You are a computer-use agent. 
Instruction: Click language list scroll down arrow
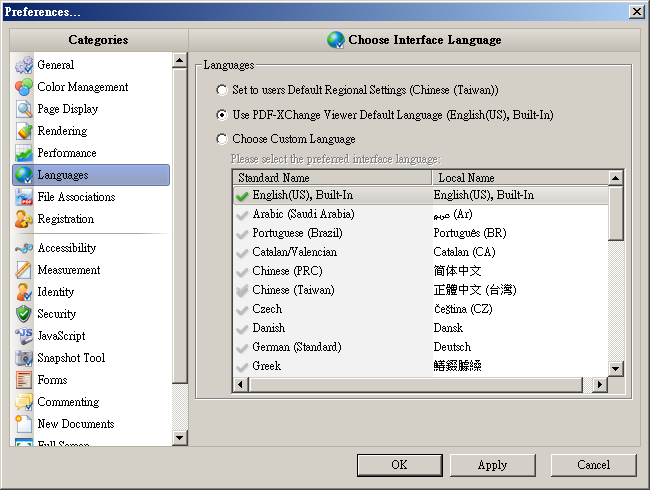click(616, 368)
